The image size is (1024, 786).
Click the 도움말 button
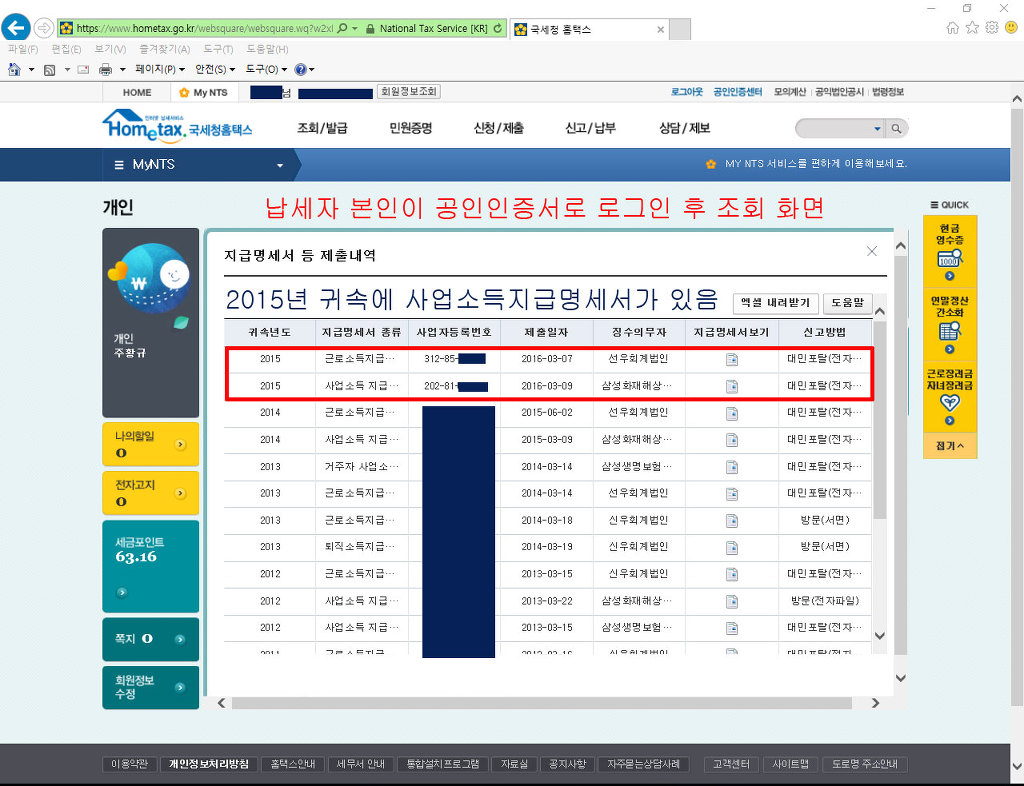847,303
